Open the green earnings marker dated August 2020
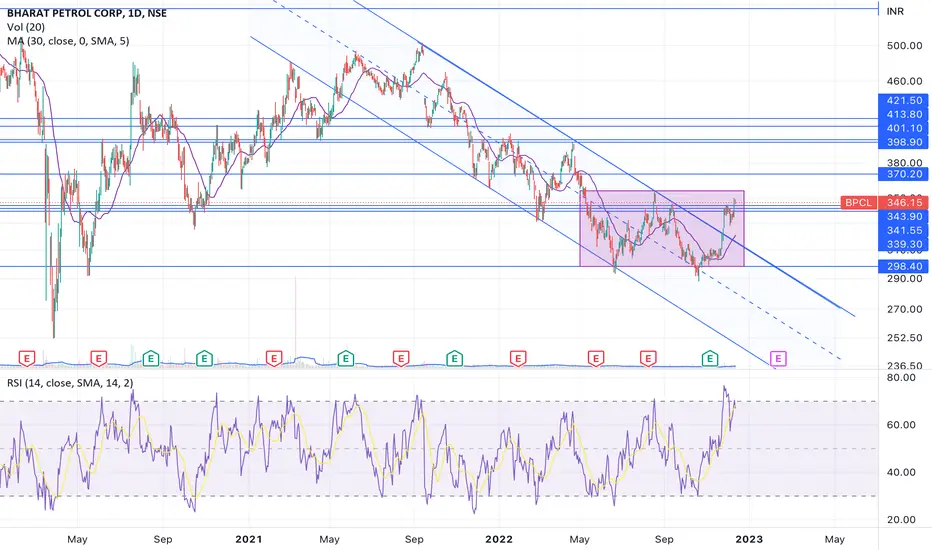Screen dimensions: 932x550 pyautogui.click(x=151, y=359)
